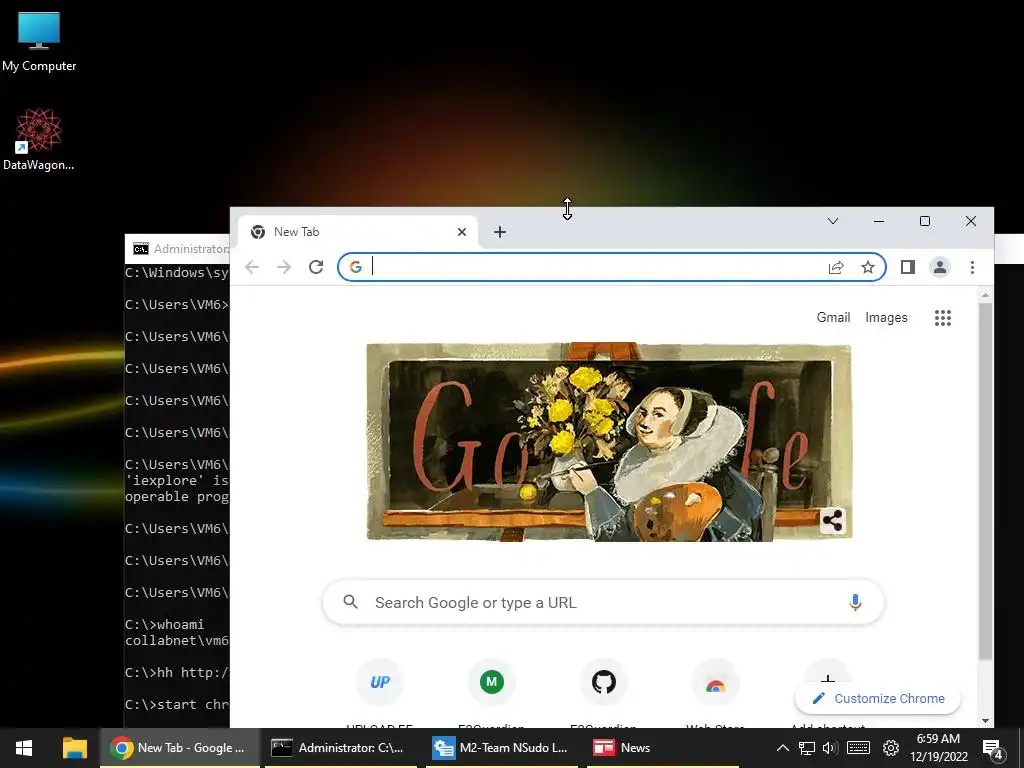Click the settings gear in system tray
1024x768 pixels.
tap(891, 748)
